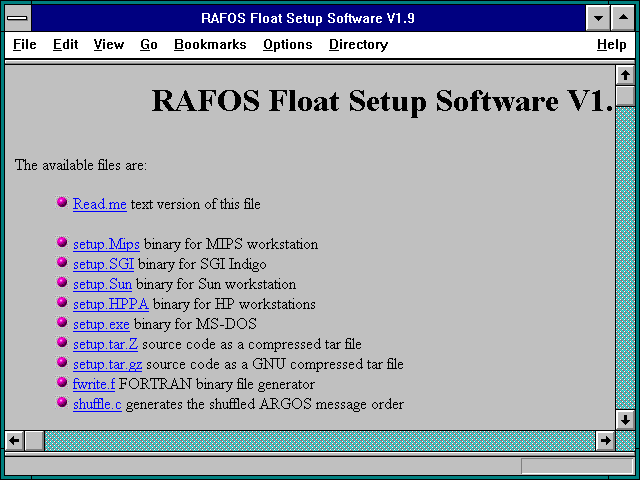640x480 pixels.
Task: Click the vertical scrollbar thumb
Action: [625, 96]
